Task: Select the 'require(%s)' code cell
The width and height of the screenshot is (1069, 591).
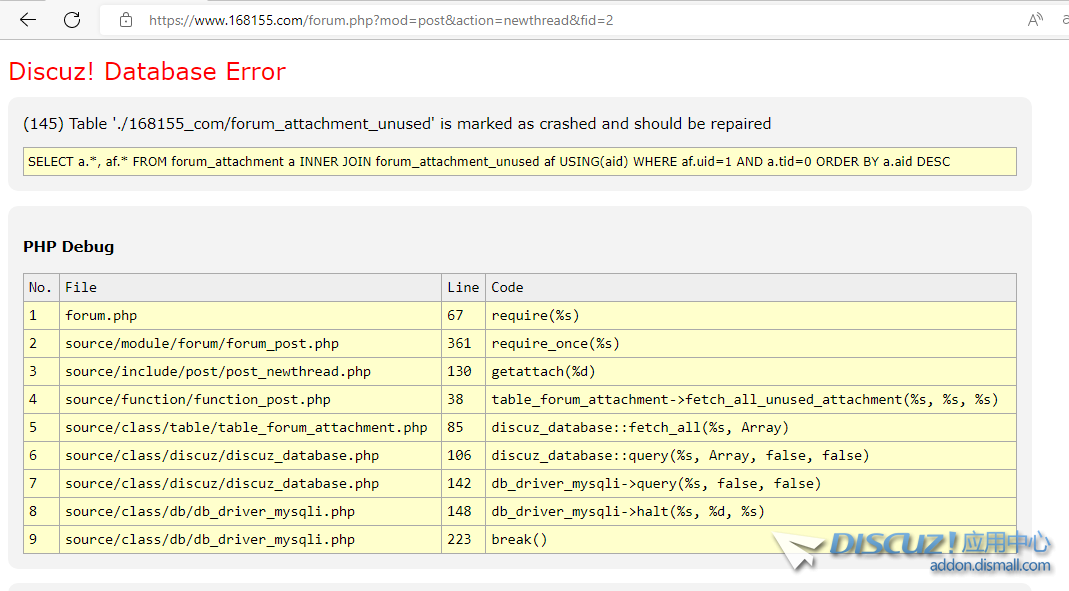Action: point(751,316)
